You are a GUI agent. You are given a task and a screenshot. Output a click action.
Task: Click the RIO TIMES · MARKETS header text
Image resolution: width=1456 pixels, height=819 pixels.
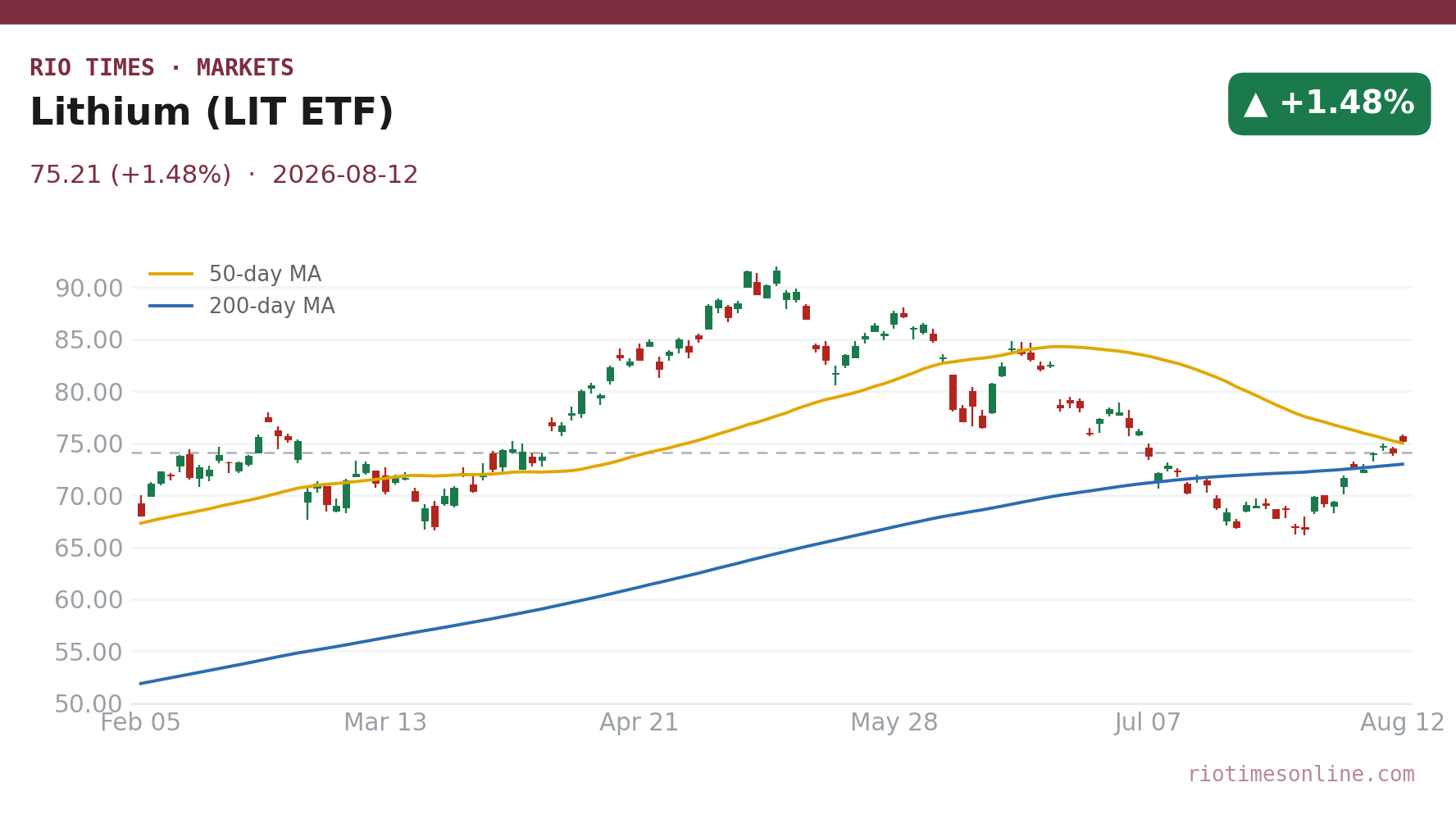pyautogui.click(x=162, y=68)
